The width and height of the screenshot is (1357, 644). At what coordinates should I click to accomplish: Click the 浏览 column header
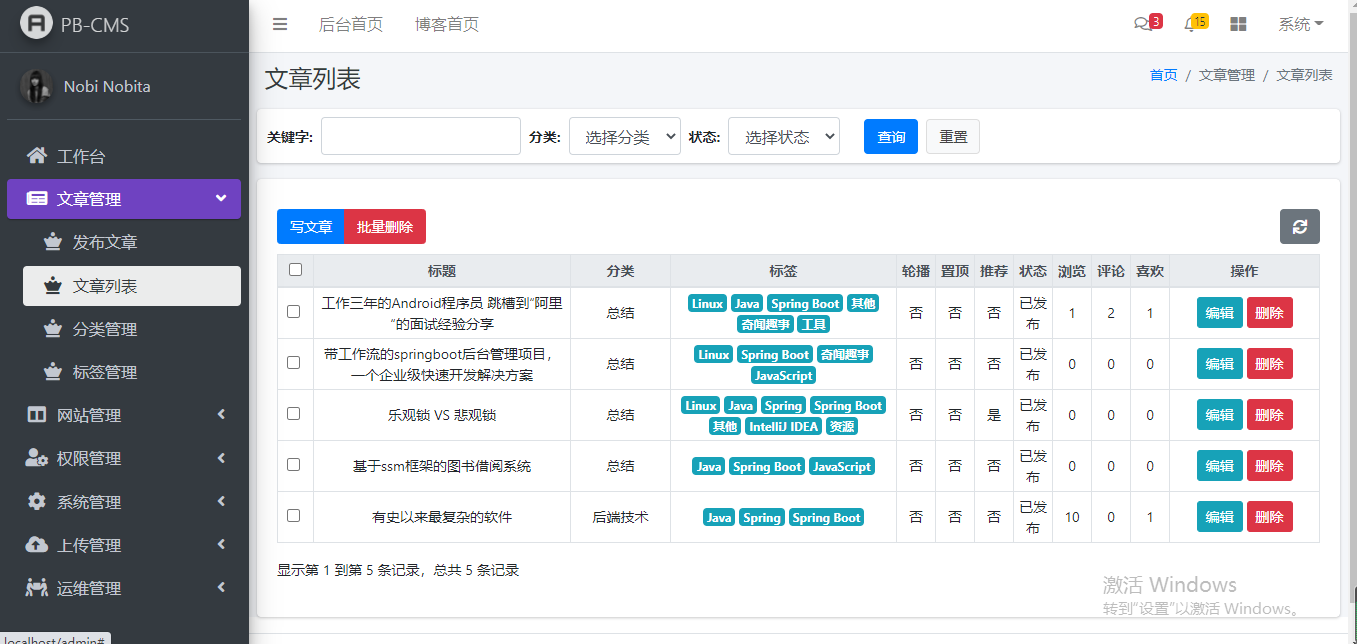coord(1072,271)
